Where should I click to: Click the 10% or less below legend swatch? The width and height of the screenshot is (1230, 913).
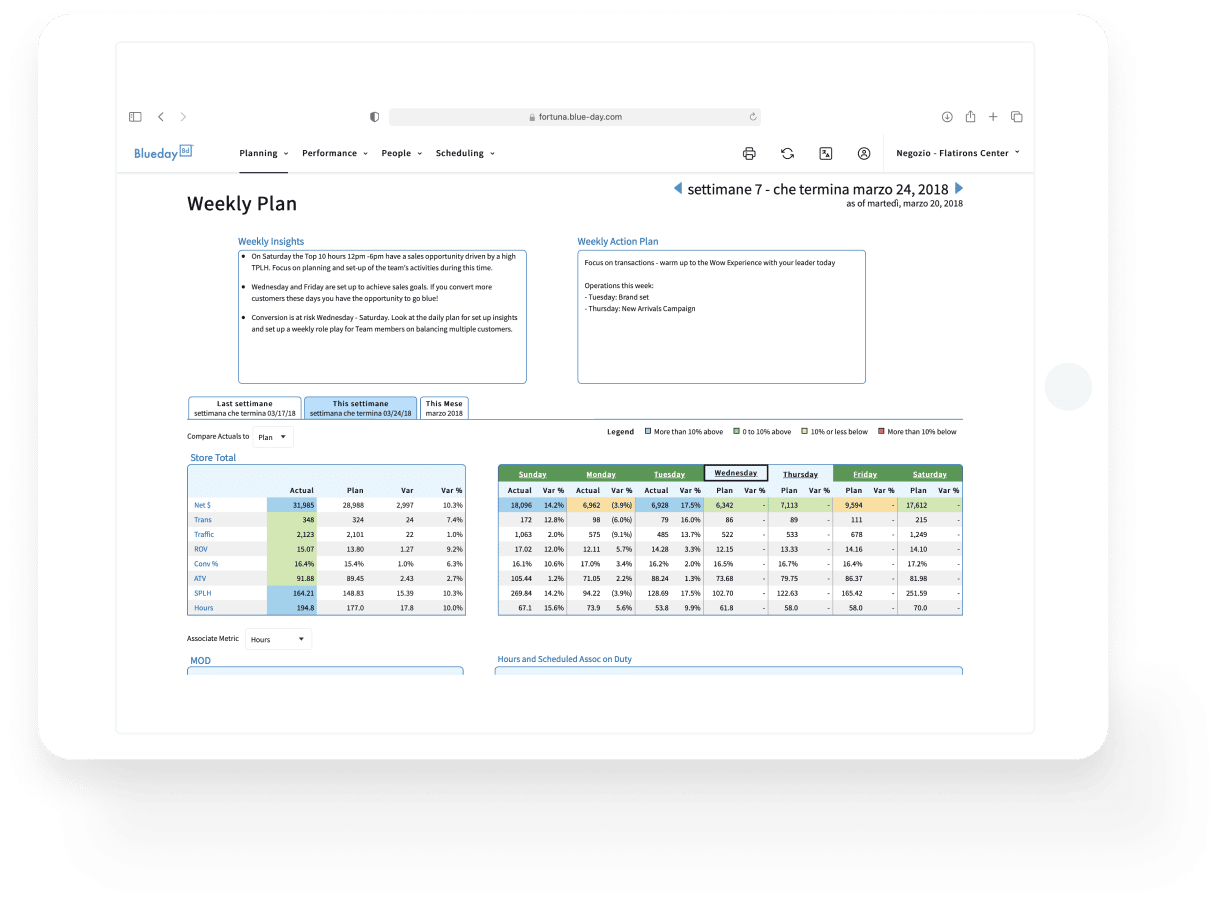(x=805, y=432)
